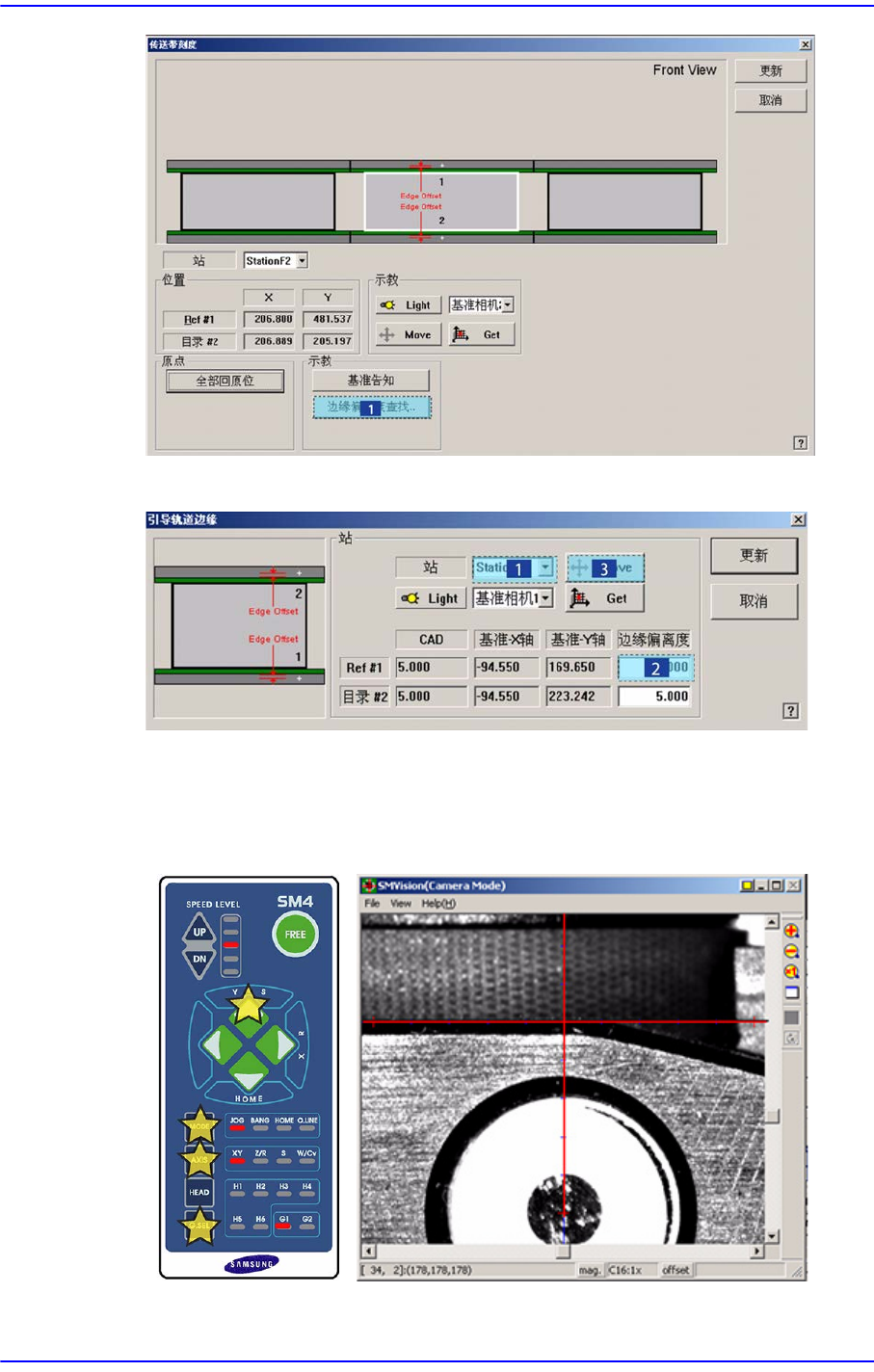Click the Get button in 传送带刻度 dialog
This screenshot has height=1372, width=874.
tap(482, 334)
